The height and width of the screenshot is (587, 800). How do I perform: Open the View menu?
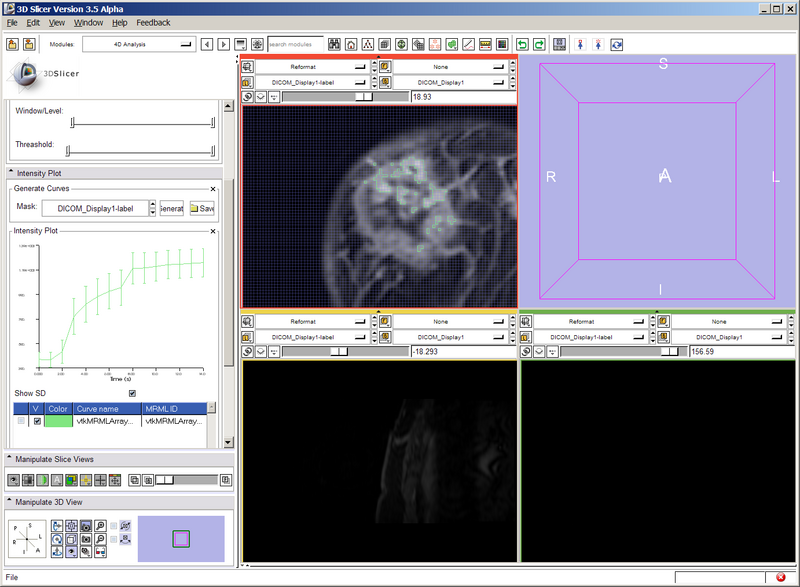point(57,22)
